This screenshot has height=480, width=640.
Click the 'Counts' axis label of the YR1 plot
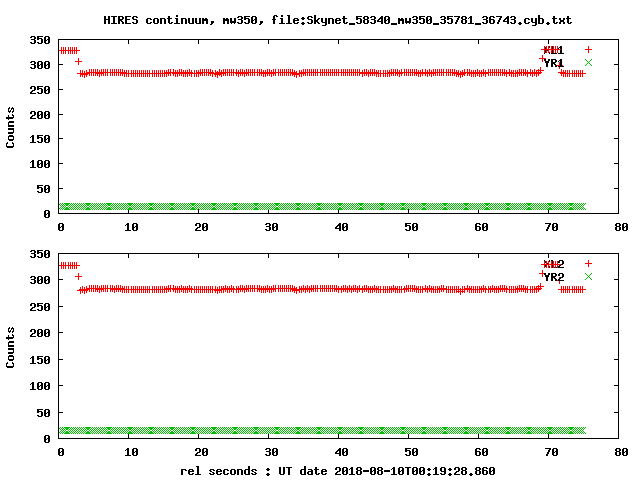tap(10, 127)
